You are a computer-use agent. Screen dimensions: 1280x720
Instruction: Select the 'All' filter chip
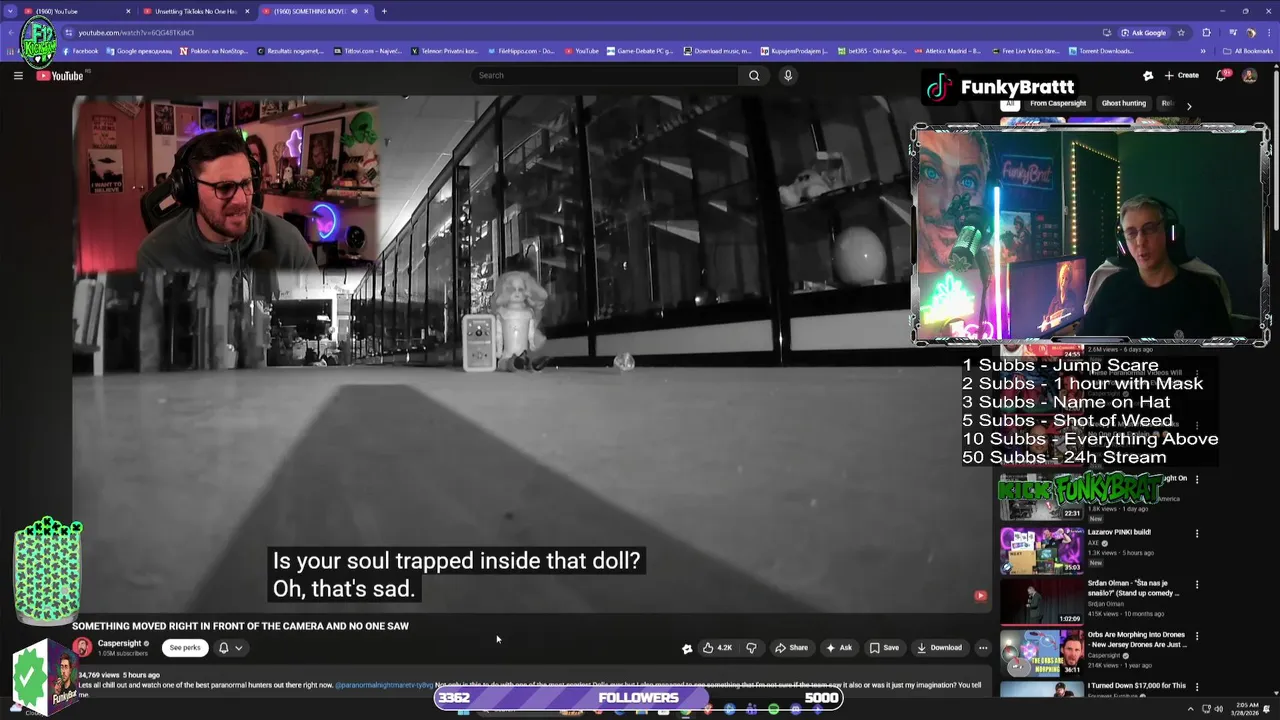(x=1010, y=104)
